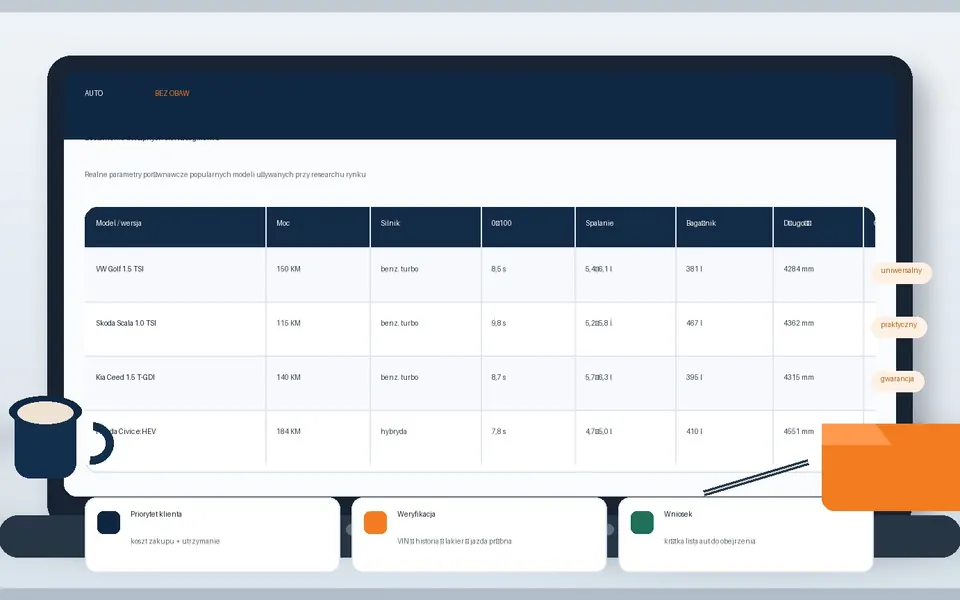This screenshot has height=600, width=960.
Task: Select the 'uniwersalny' tag
Action: pos(901,271)
